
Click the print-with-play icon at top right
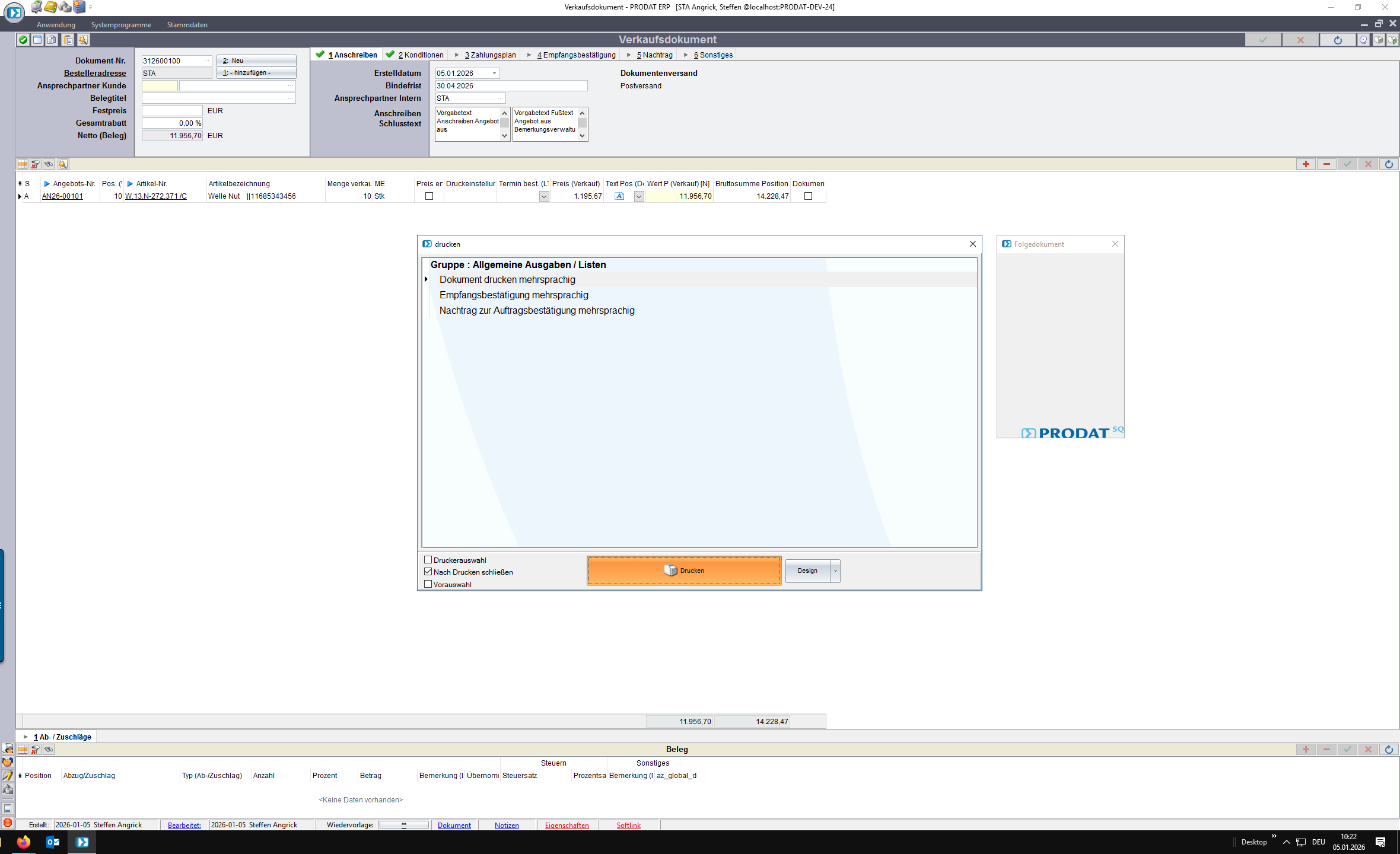tap(1392, 40)
